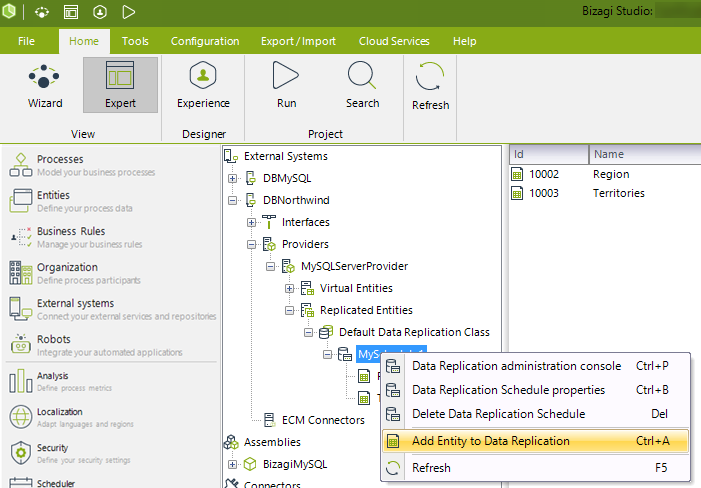Click the Wizard view quick-access icon in title bar
This screenshot has width=701, height=488.
[x=42, y=12]
